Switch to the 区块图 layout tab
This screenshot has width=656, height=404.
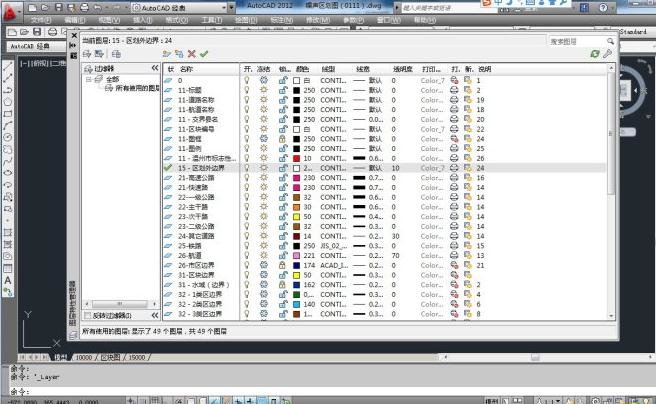pyautogui.click(x=110, y=357)
